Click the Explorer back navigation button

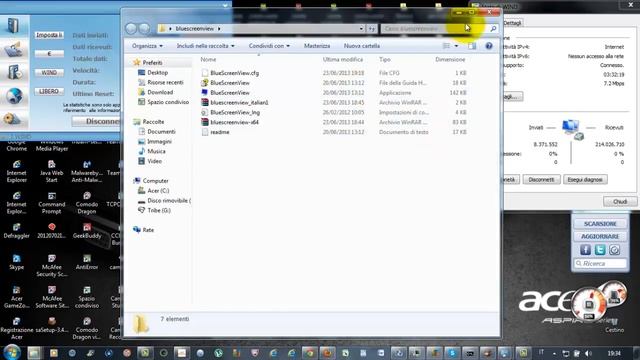pos(131,29)
